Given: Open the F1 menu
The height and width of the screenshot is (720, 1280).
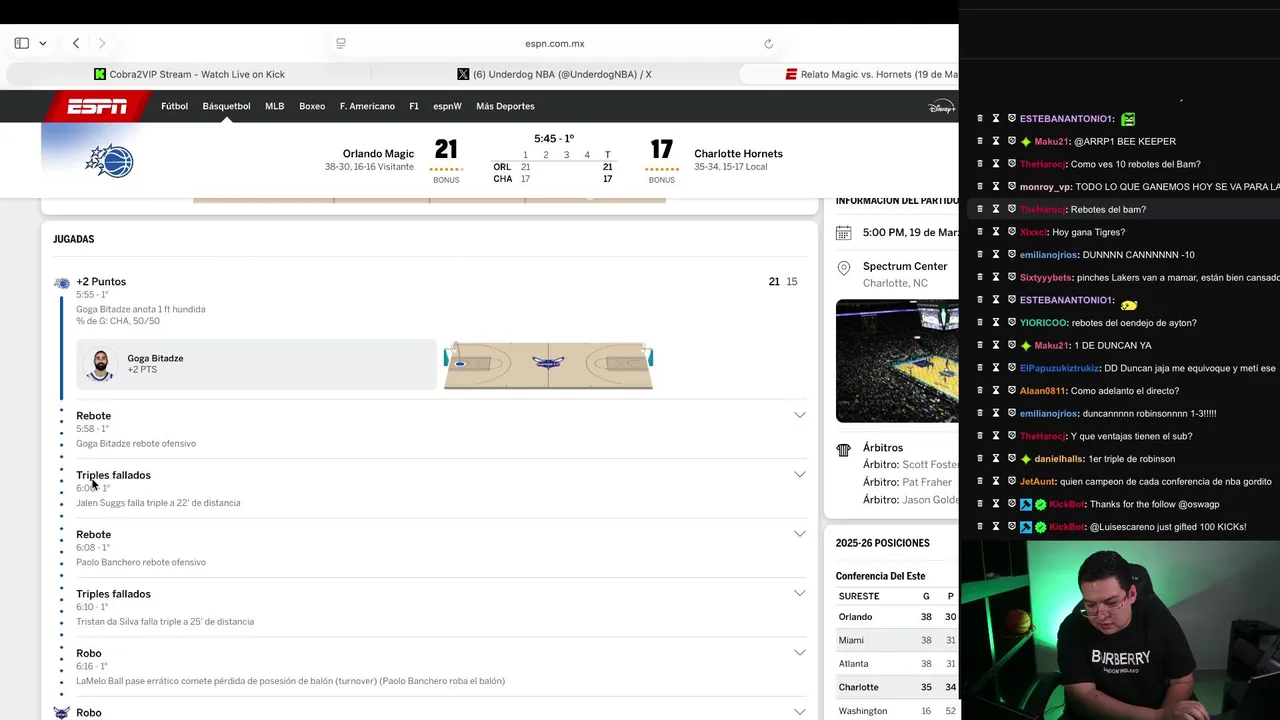Looking at the screenshot, I should click(414, 106).
